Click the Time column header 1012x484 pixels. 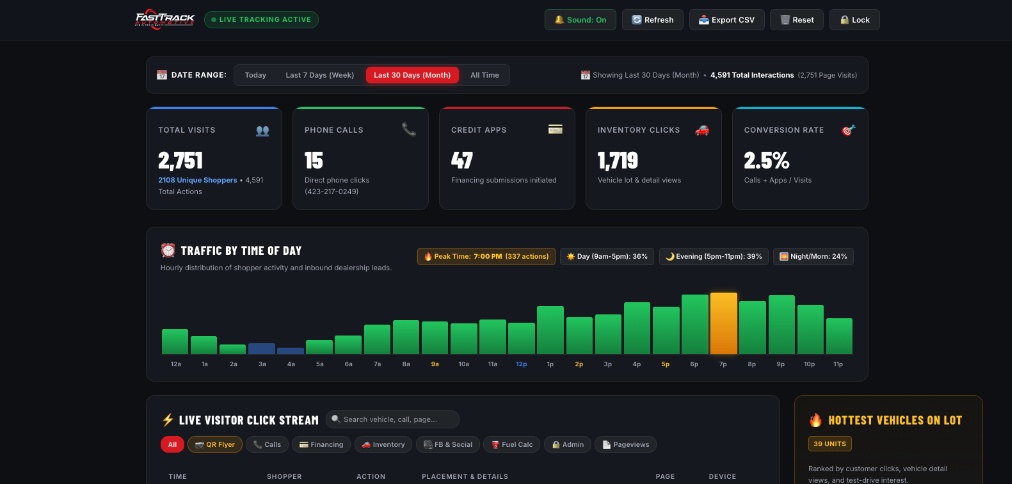coord(177,477)
